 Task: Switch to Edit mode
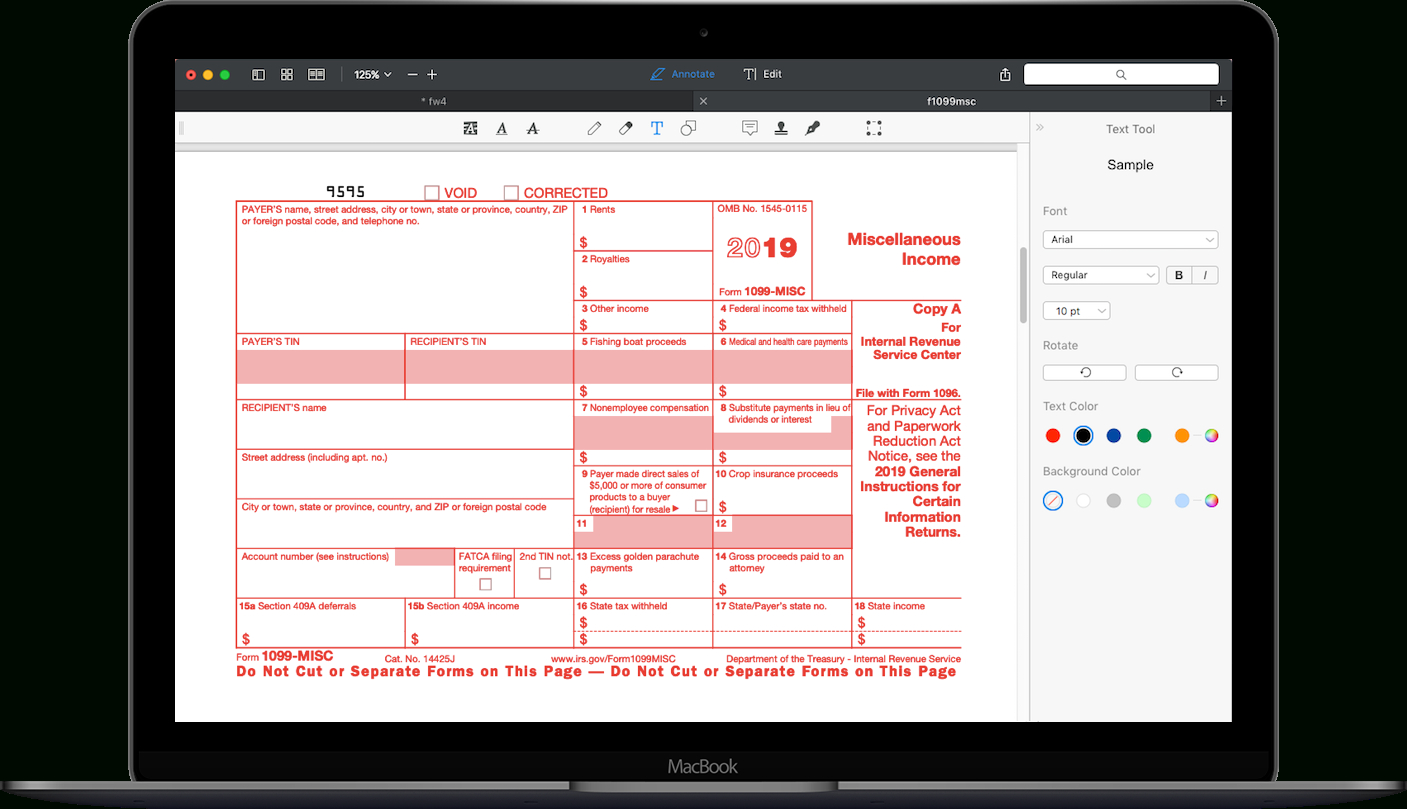click(763, 74)
